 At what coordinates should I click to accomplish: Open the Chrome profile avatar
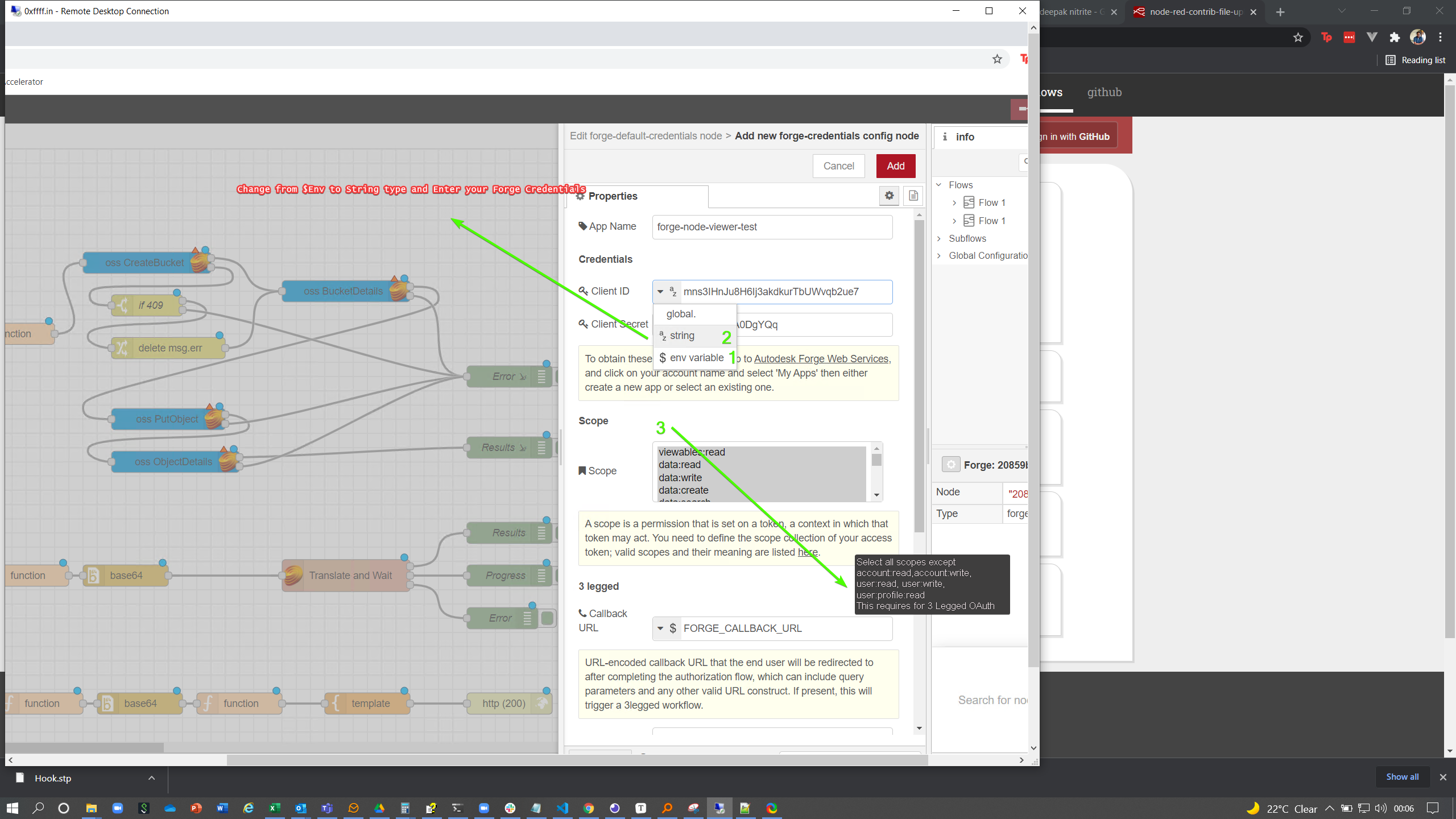pos(1418,38)
